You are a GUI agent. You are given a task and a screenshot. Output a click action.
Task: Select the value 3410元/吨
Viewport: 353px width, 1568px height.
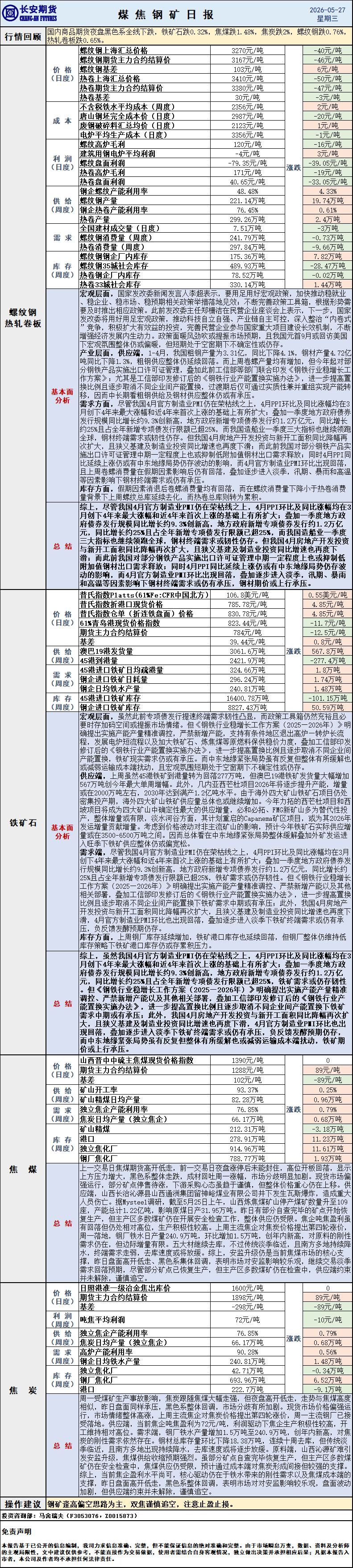click(x=248, y=79)
